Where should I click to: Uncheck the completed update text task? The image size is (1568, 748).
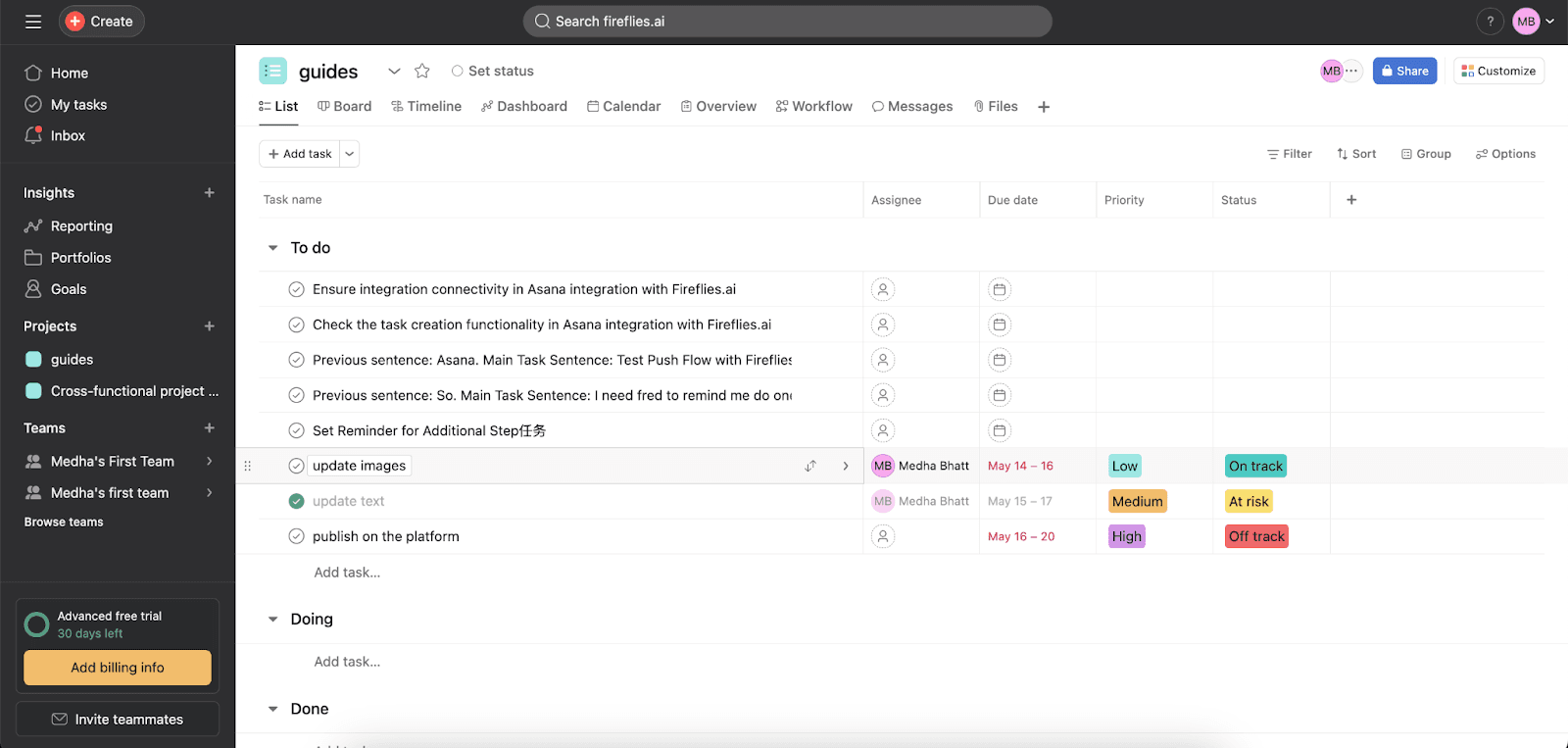[x=297, y=501]
